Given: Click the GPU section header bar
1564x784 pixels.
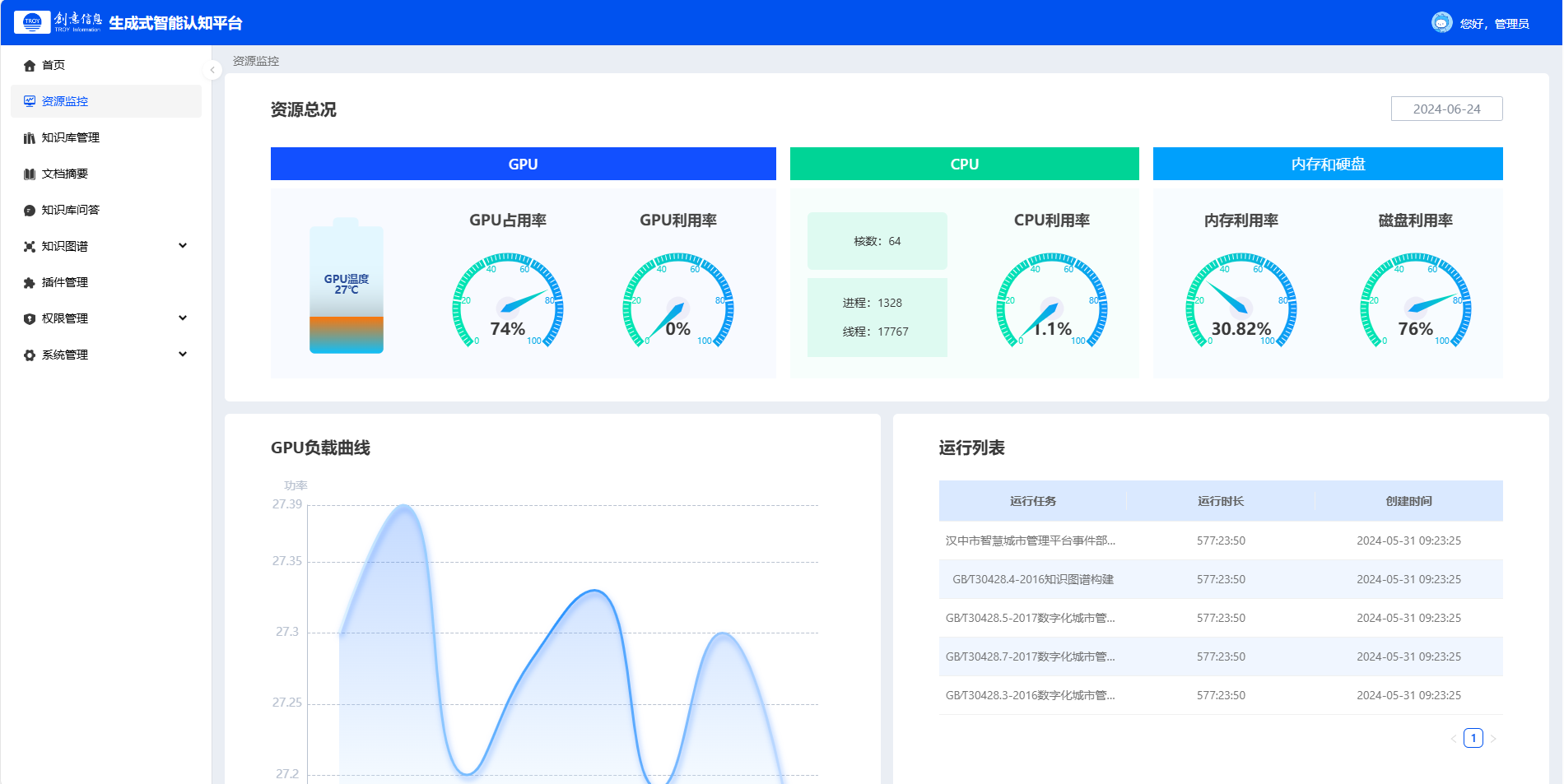Looking at the screenshot, I should [x=524, y=164].
